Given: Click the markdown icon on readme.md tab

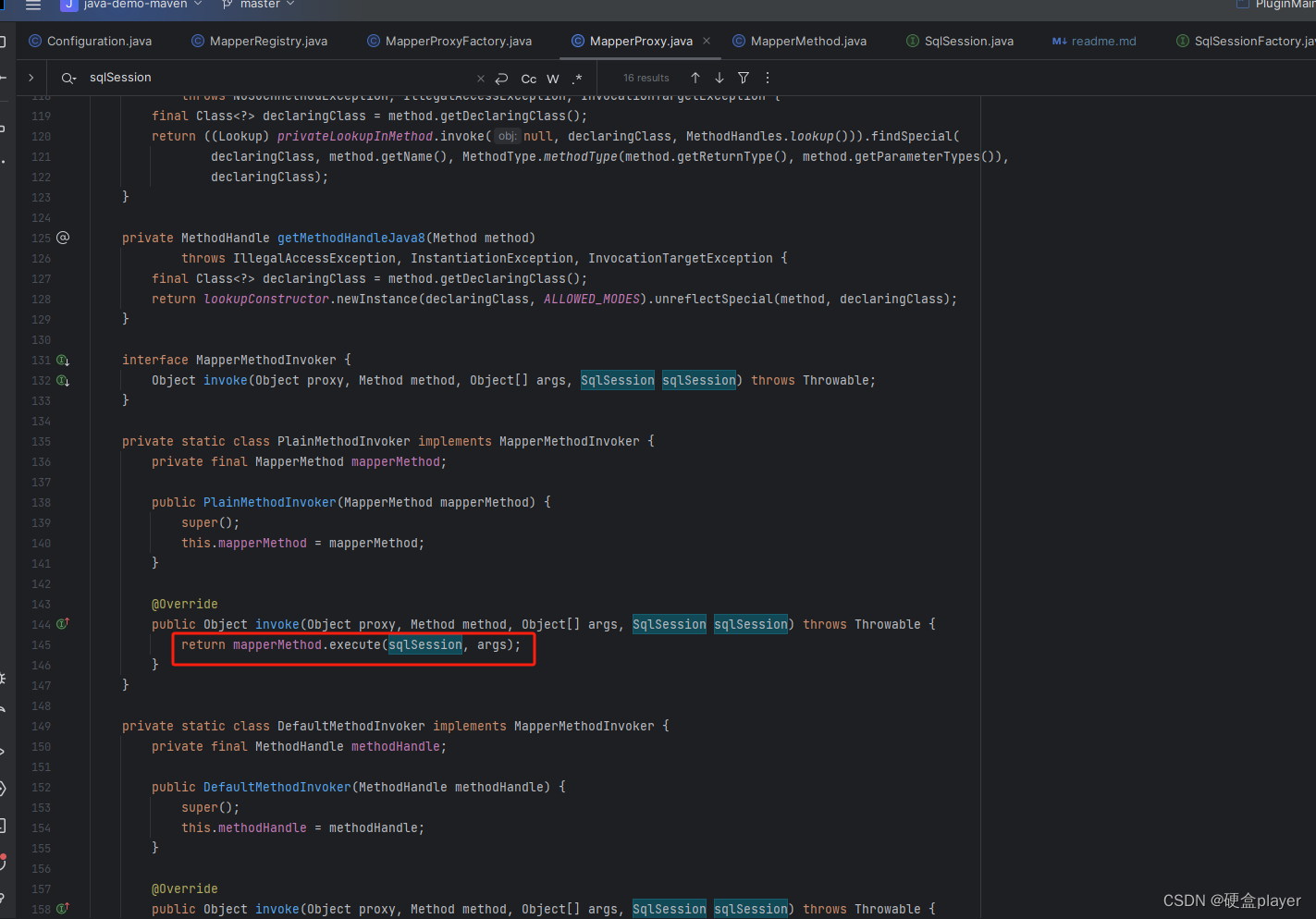Looking at the screenshot, I should (1060, 41).
